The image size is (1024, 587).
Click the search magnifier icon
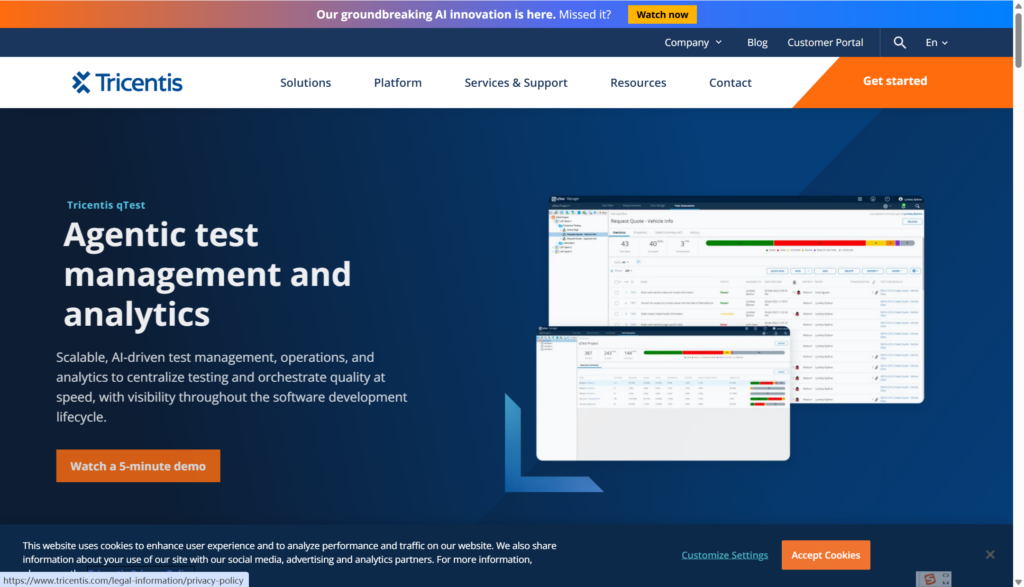coord(899,42)
